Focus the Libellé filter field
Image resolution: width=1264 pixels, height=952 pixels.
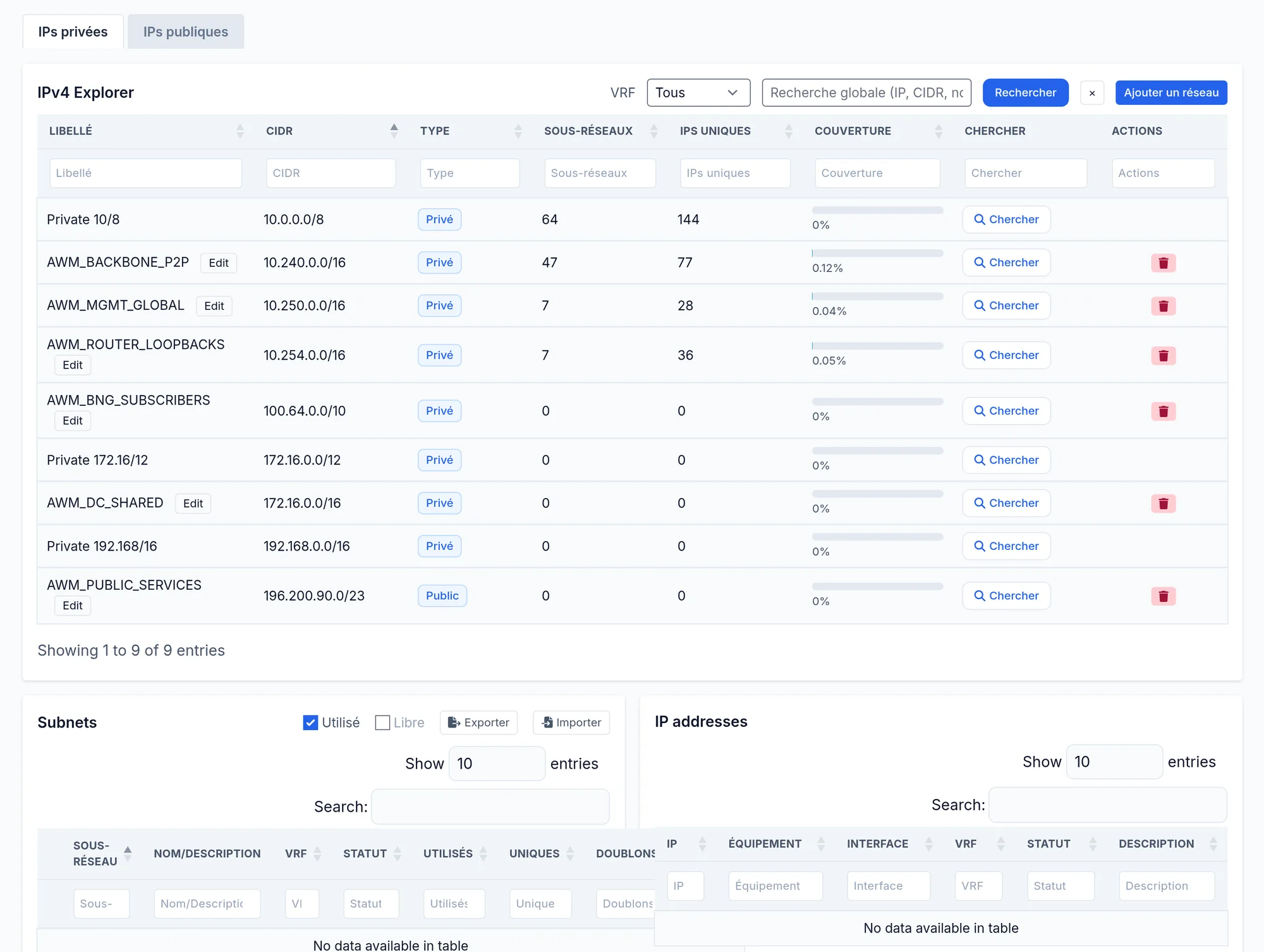[x=145, y=173]
